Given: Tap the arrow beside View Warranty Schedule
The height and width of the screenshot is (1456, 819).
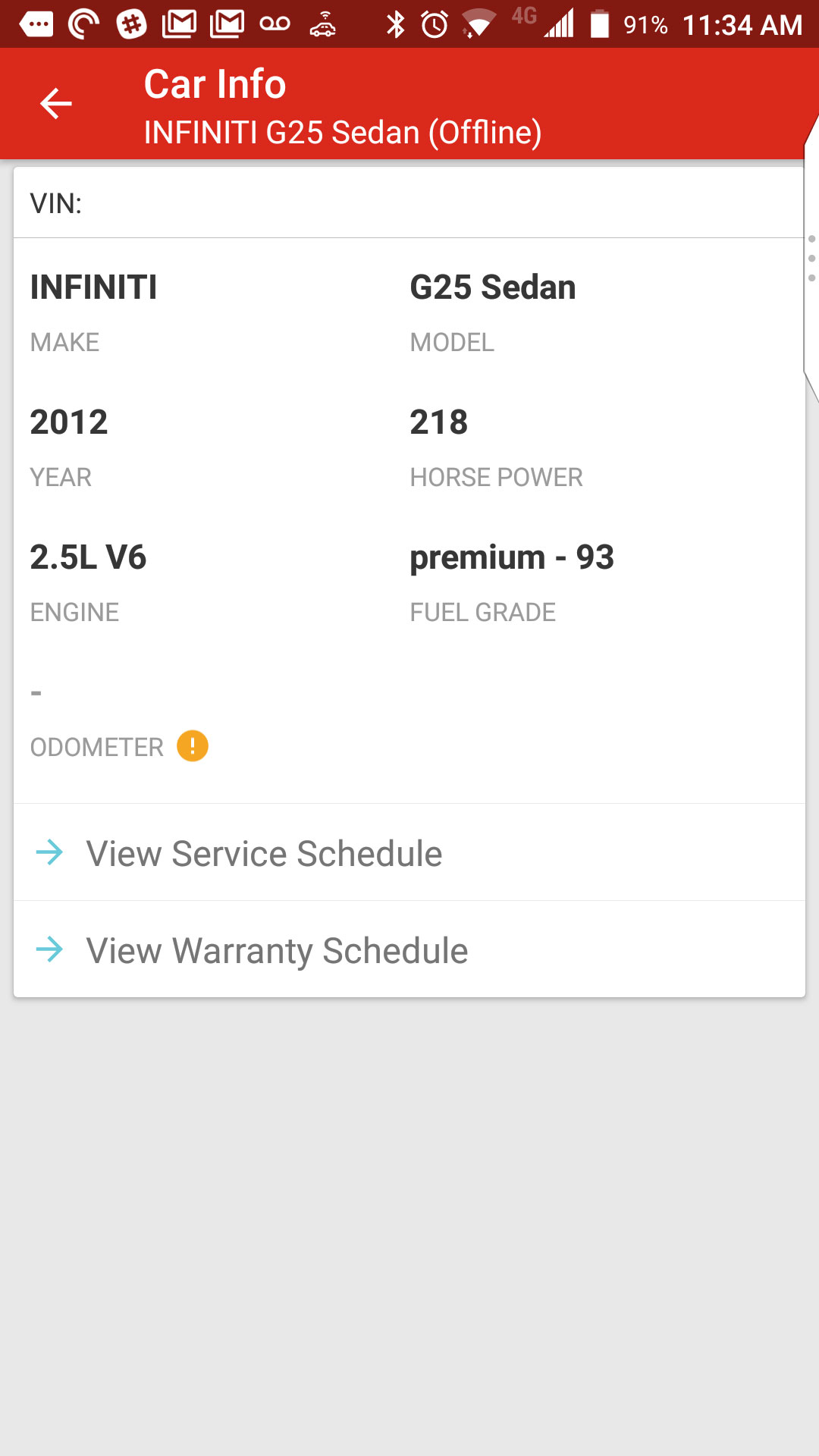Looking at the screenshot, I should [x=50, y=949].
